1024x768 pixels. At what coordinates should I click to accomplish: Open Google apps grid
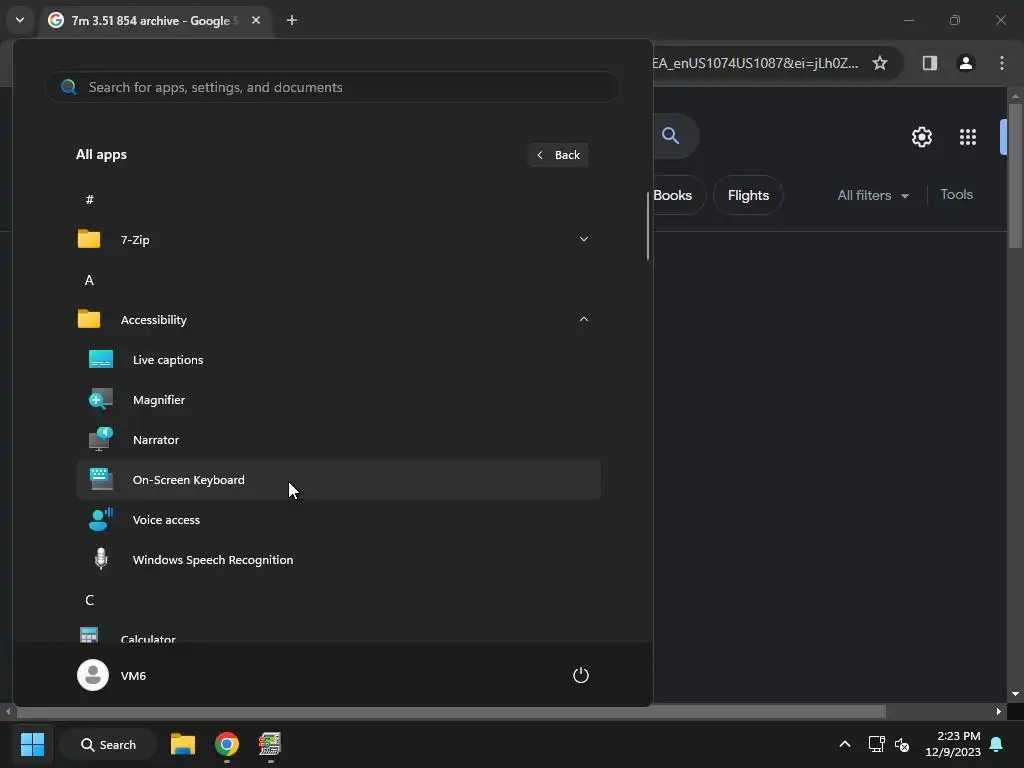(968, 137)
